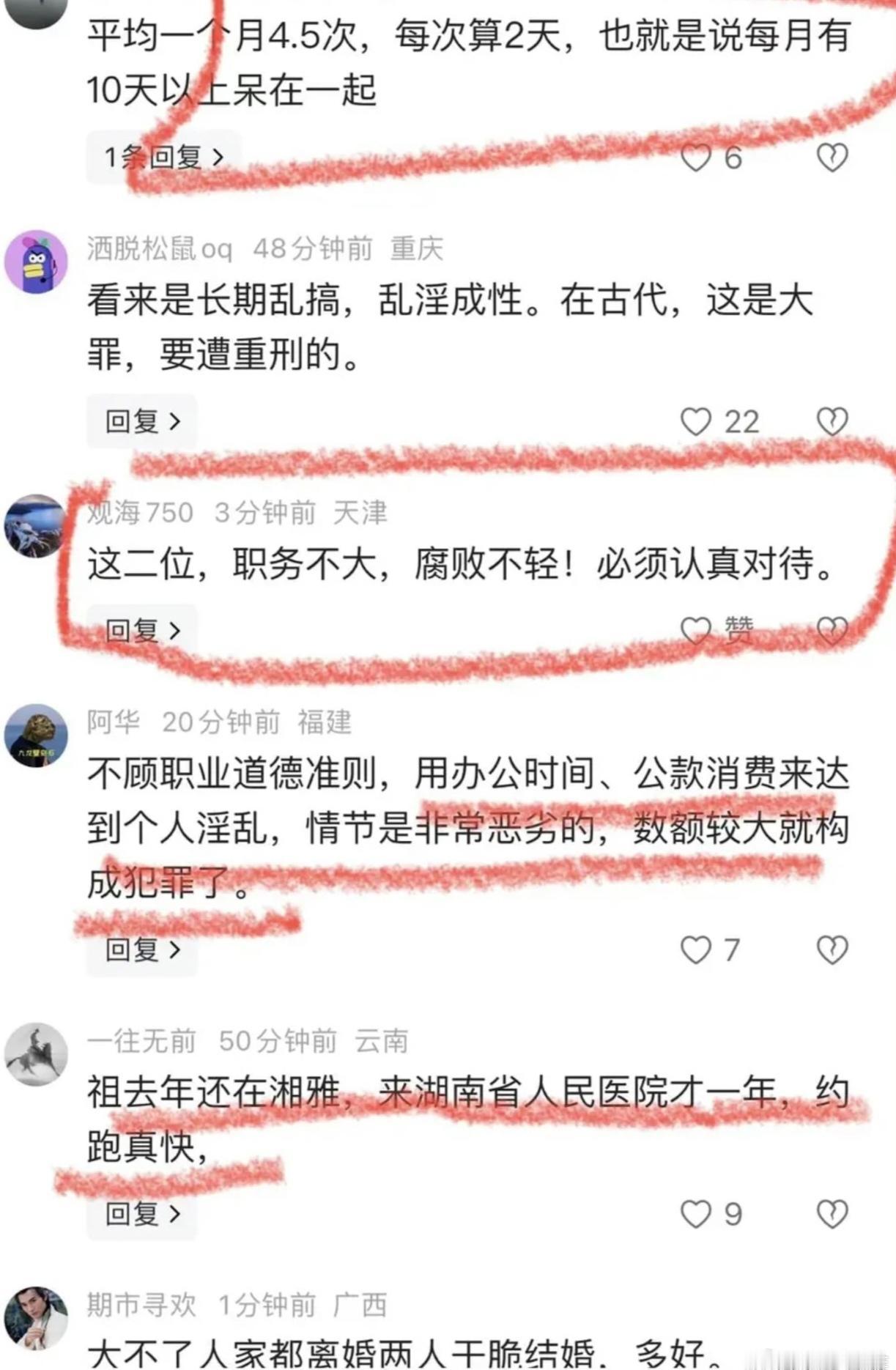Like 阿华's comment with 7 likes
Screen dimensions: 896x1370
[x=695, y=949]
